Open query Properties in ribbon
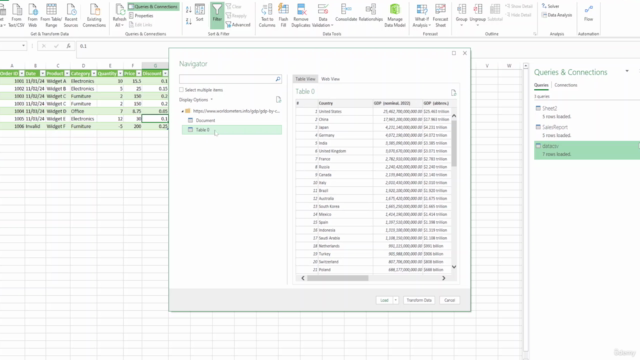This screenshot has height=360, width=640. click(x=141, y=16)
